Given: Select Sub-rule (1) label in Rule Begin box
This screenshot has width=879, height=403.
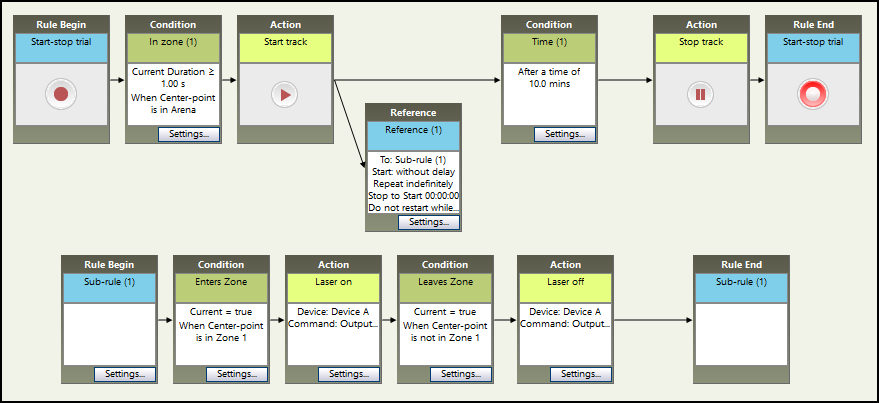Looking at the screenshot, I should click(x=109, y=282).
